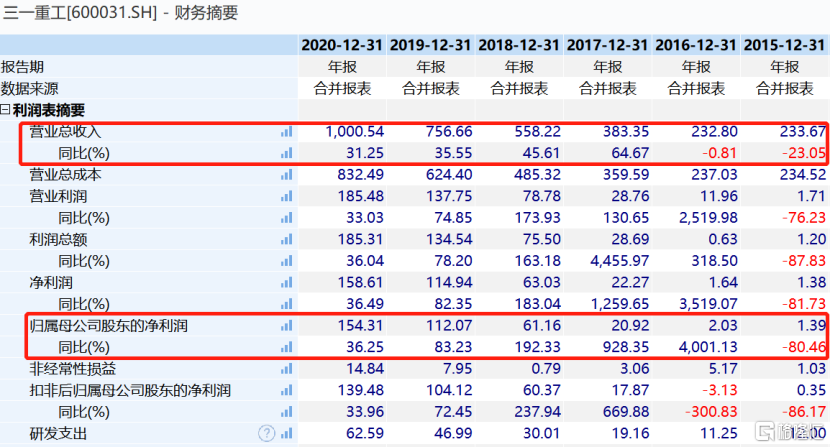Open chart icon for 营业利润 同比(%) row

tap(286, 218)
